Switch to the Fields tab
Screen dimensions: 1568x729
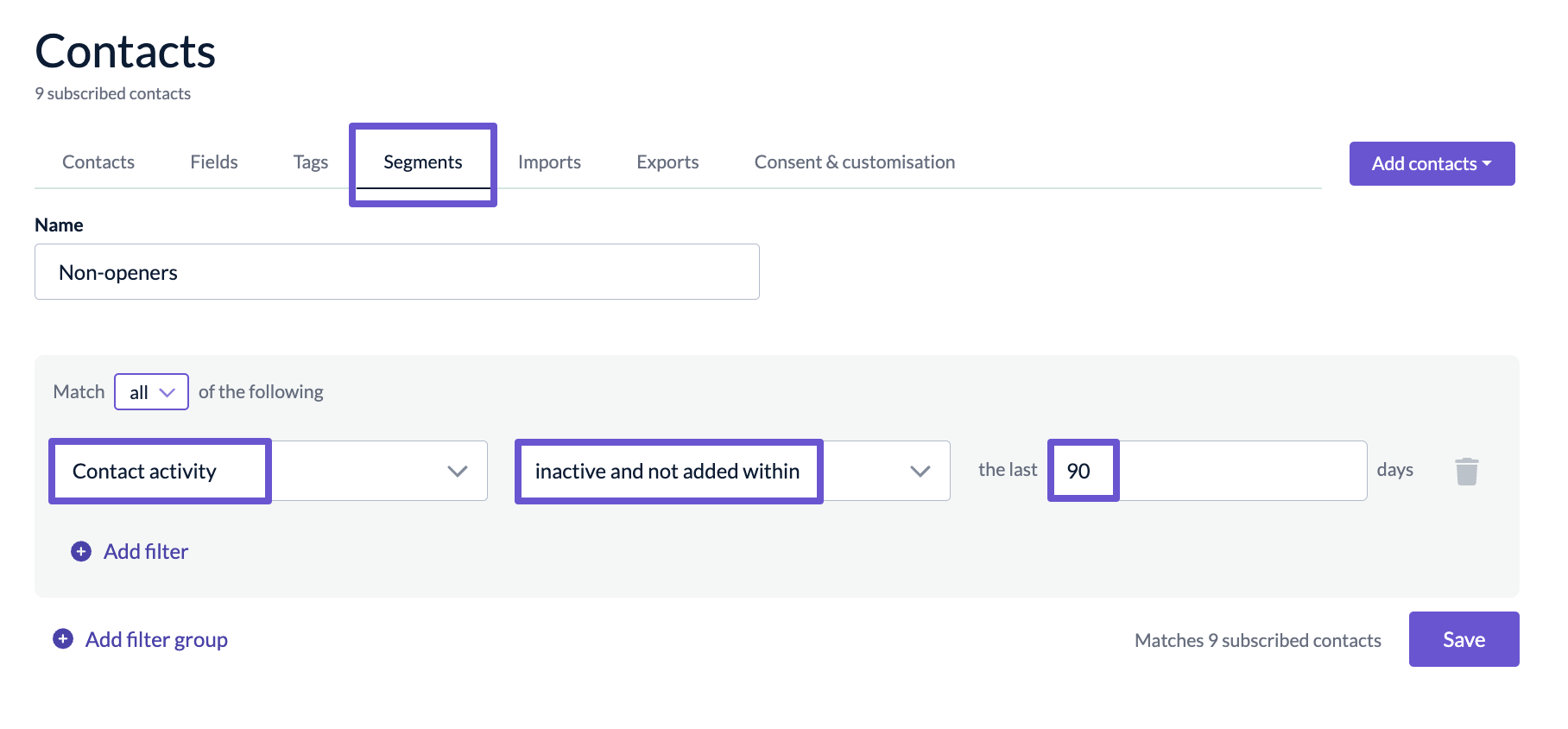tap(213, 162)
